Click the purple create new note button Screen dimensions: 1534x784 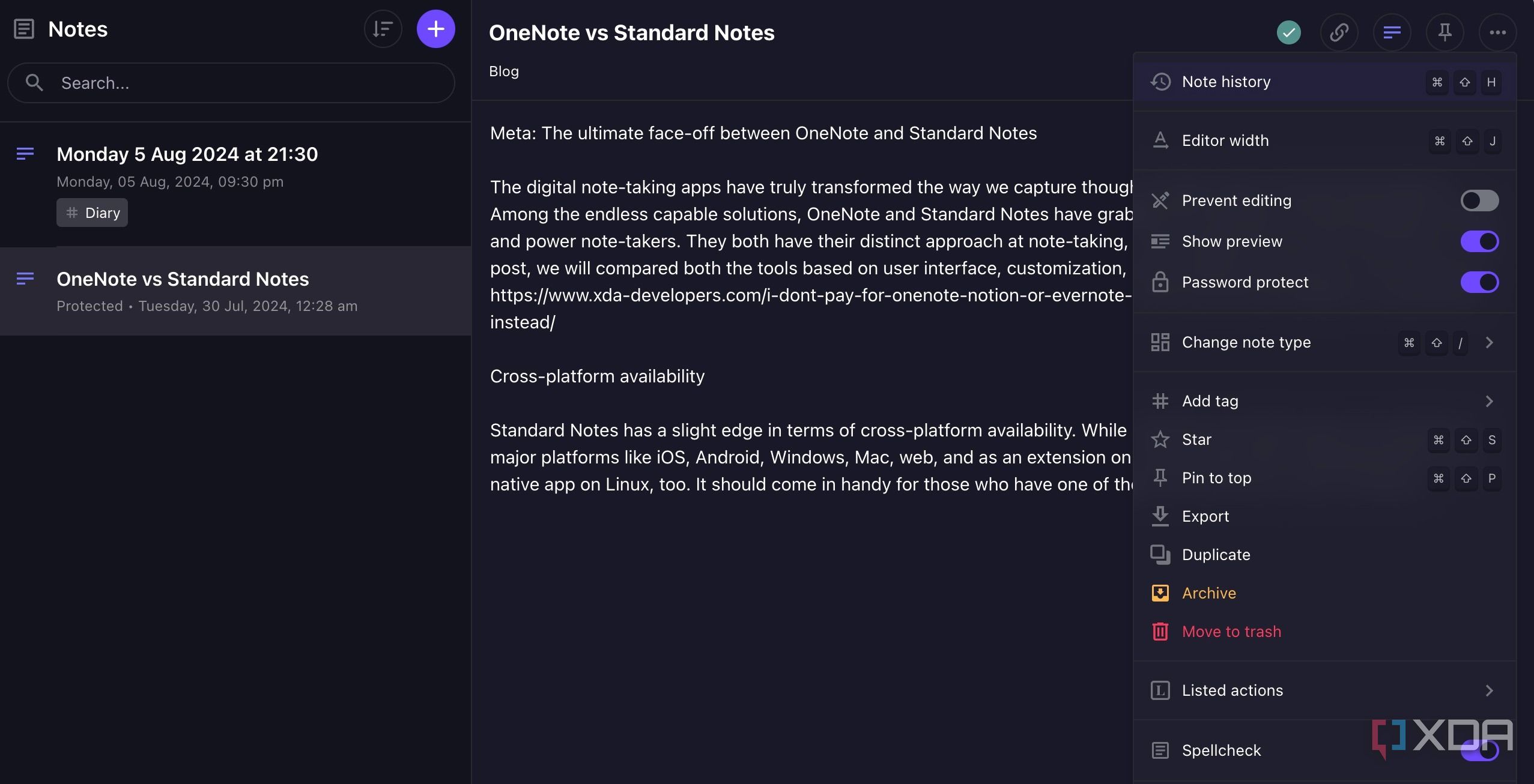[x=435, y=29]
